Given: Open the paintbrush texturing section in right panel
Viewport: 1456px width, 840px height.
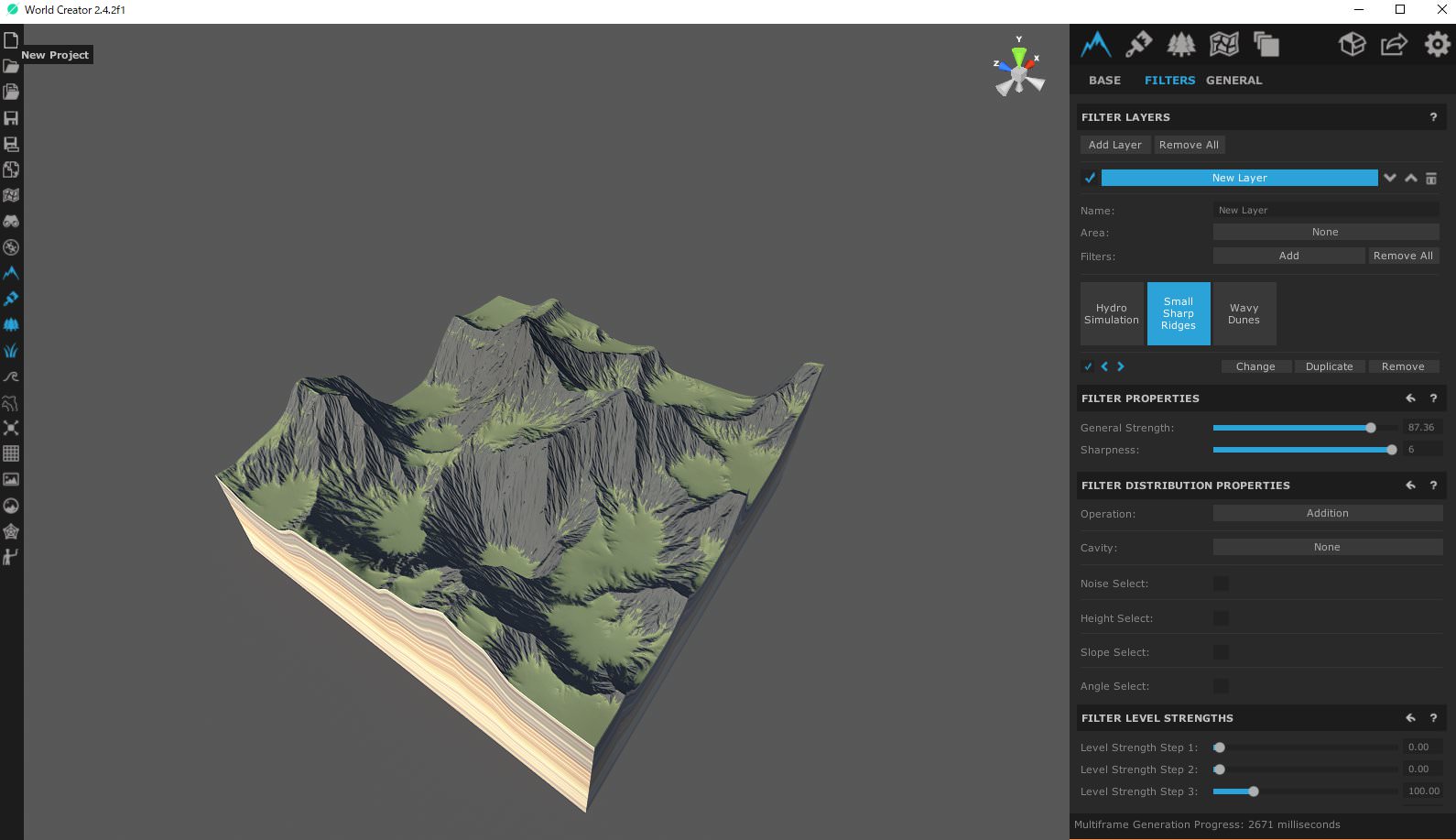Looking at the screenshot, I should click(x=1138, y=44).
